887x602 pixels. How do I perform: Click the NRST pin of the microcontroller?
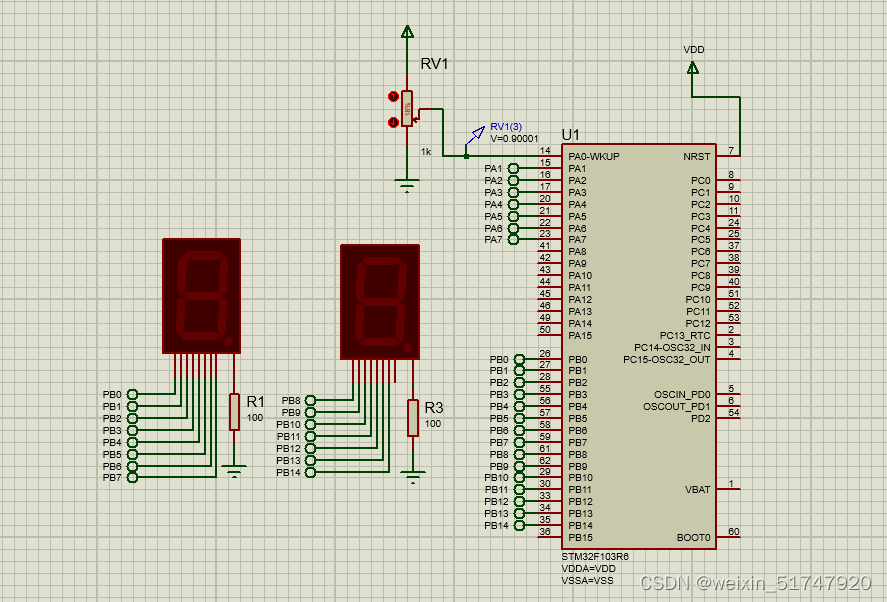pos(699,156)
